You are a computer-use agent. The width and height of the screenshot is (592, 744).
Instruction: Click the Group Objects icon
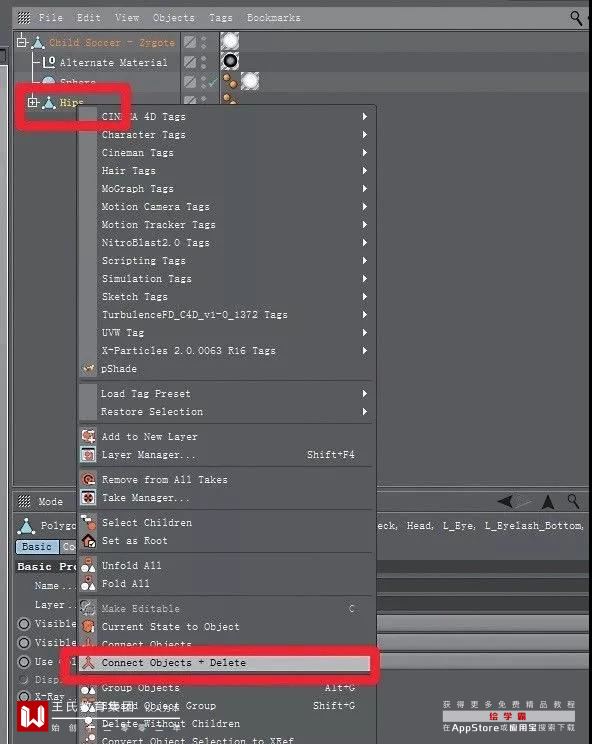coord(88,688)
